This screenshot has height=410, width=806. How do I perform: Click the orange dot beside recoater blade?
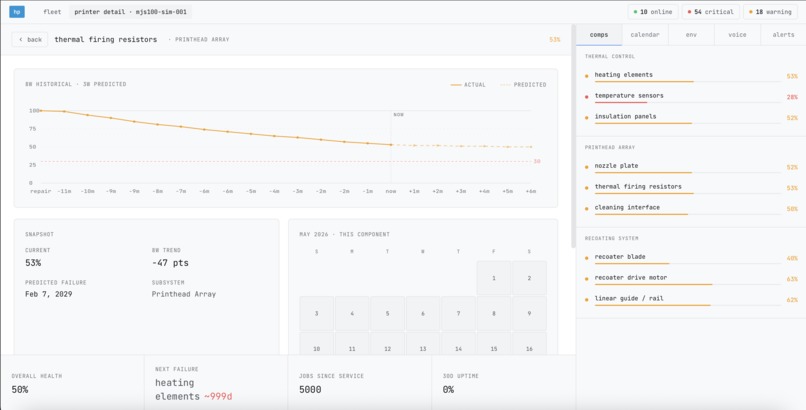587,258
